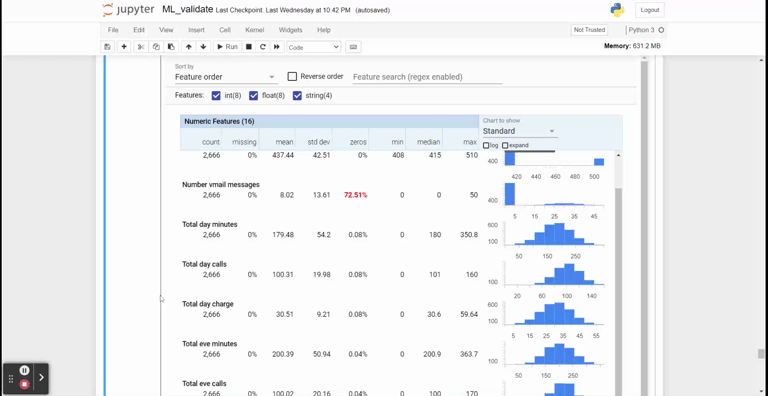The width and height of the screenshot is (768, 396).
Task: Insert a cell below with plus icon
Action: click(124, 47)
